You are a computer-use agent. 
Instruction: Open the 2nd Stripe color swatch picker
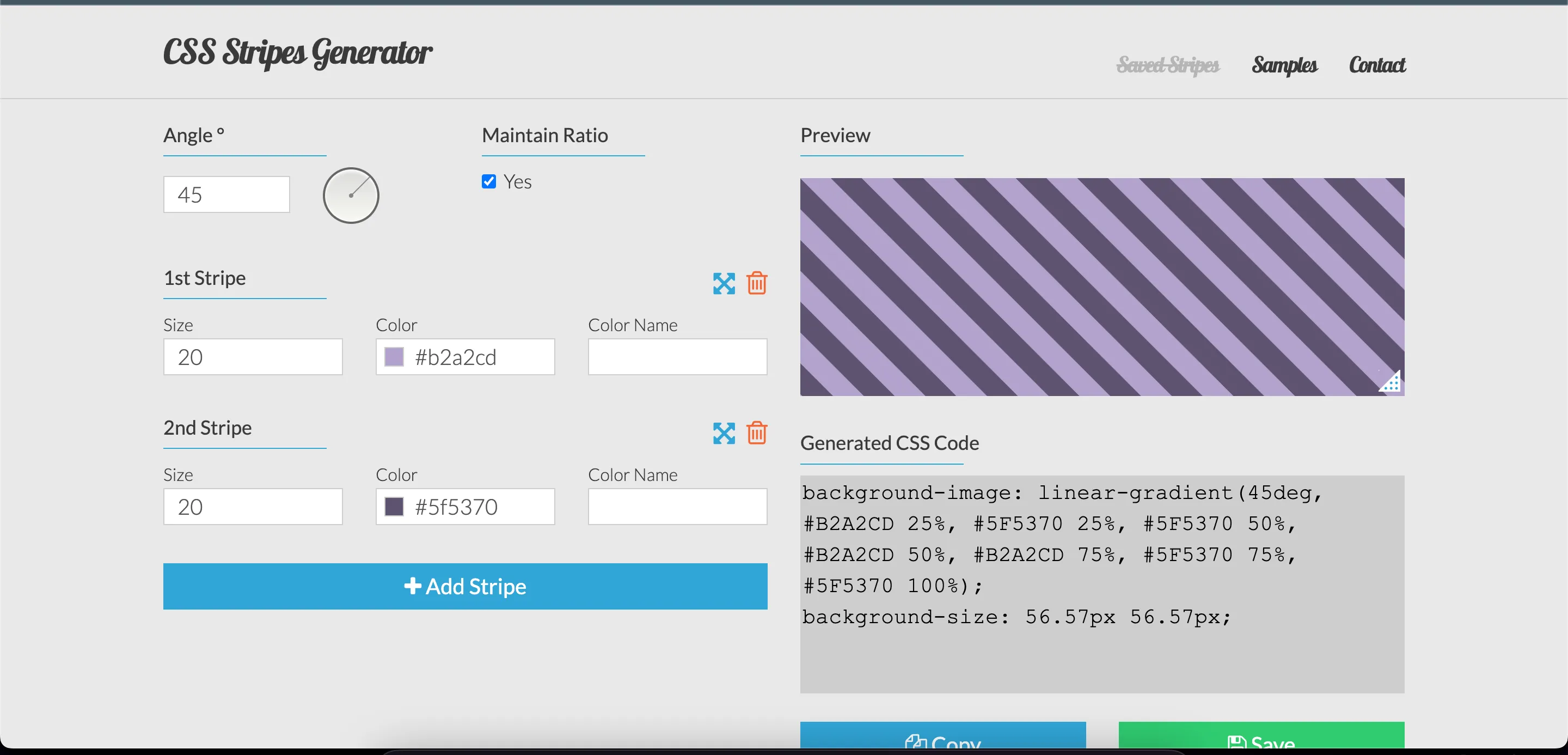click(394, 506)
